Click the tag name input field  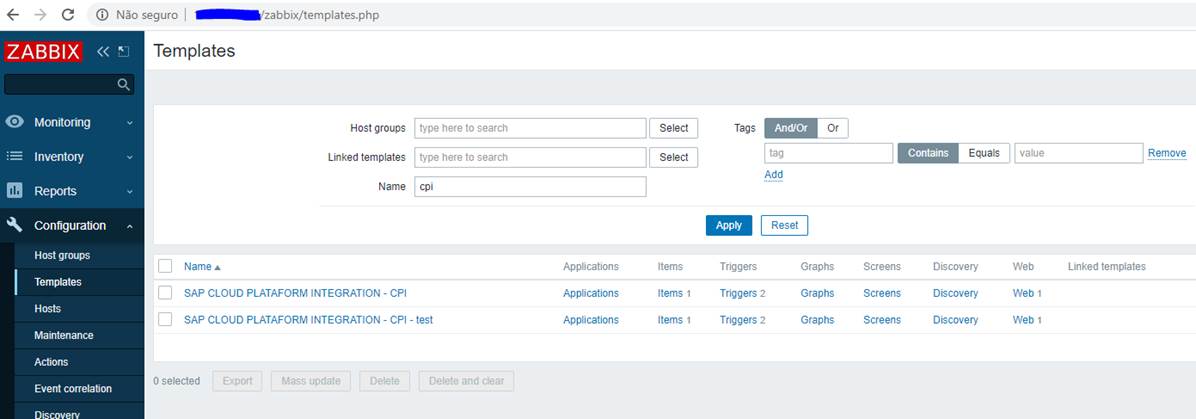point(828,153)
